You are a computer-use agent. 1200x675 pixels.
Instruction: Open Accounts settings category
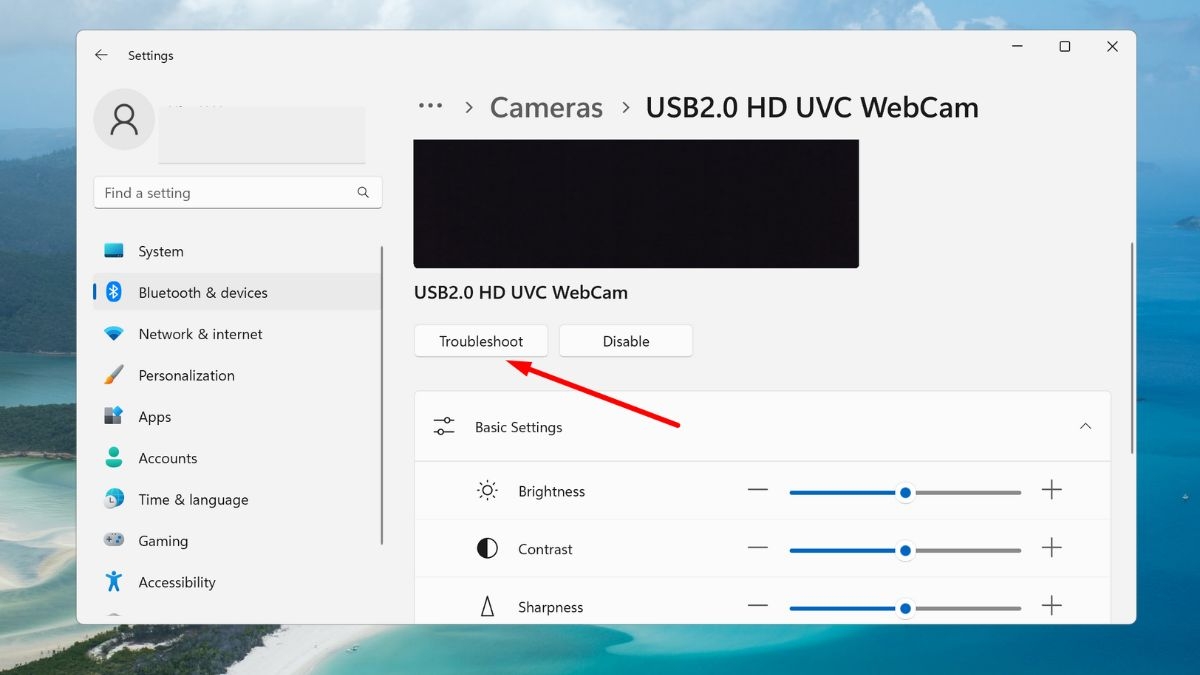point(237,458)
